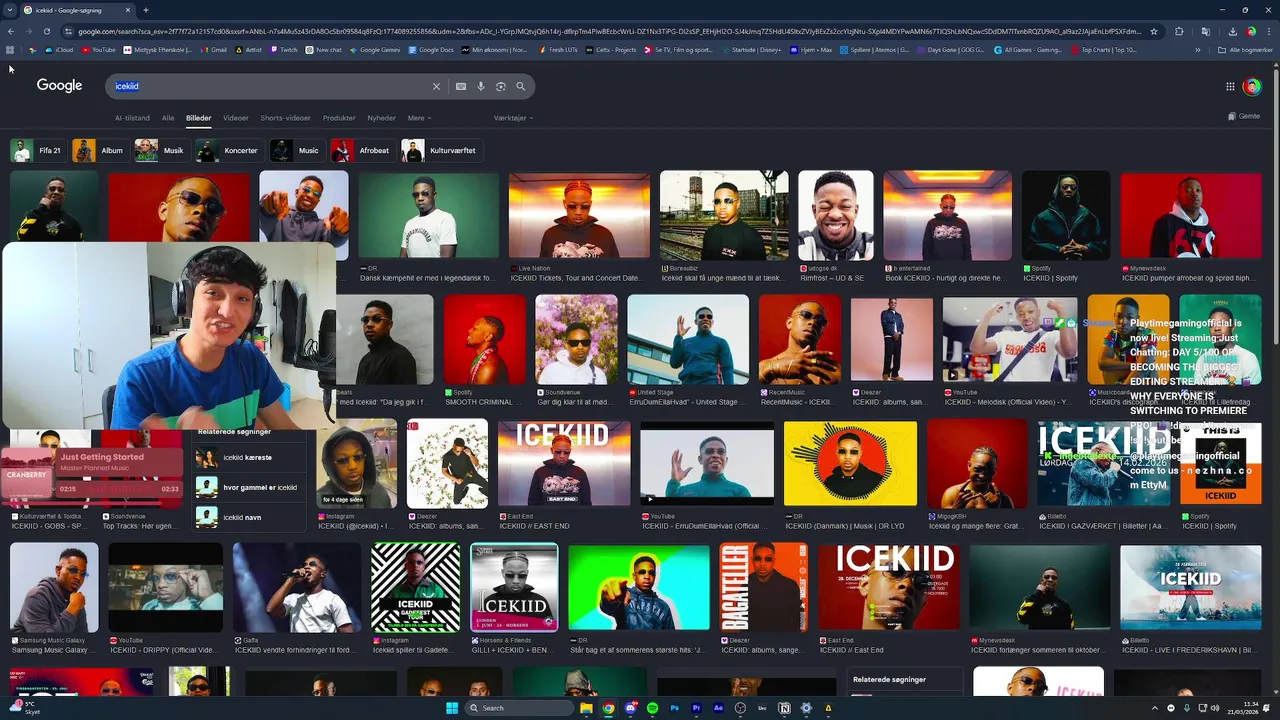1280x720 pixels.
Task: Open the YouTube bookmark in bookmarks bar
Action: (x=99, y=50)
